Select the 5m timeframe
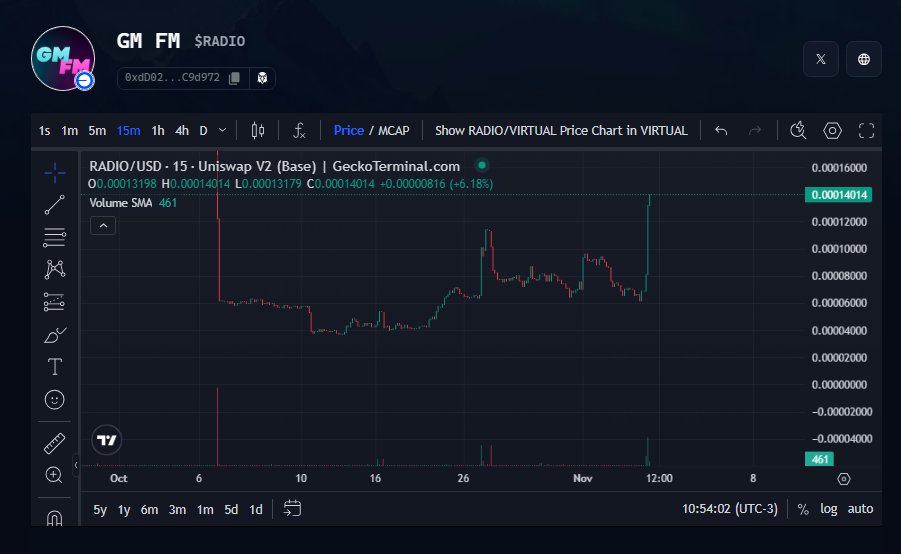Image resolution: width=901 pixels, height=554 pixels. (97, 131)
